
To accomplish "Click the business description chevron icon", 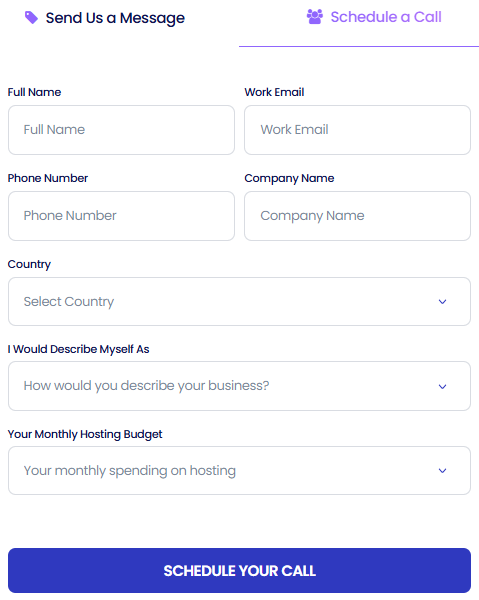I will [x=442, y=386].
